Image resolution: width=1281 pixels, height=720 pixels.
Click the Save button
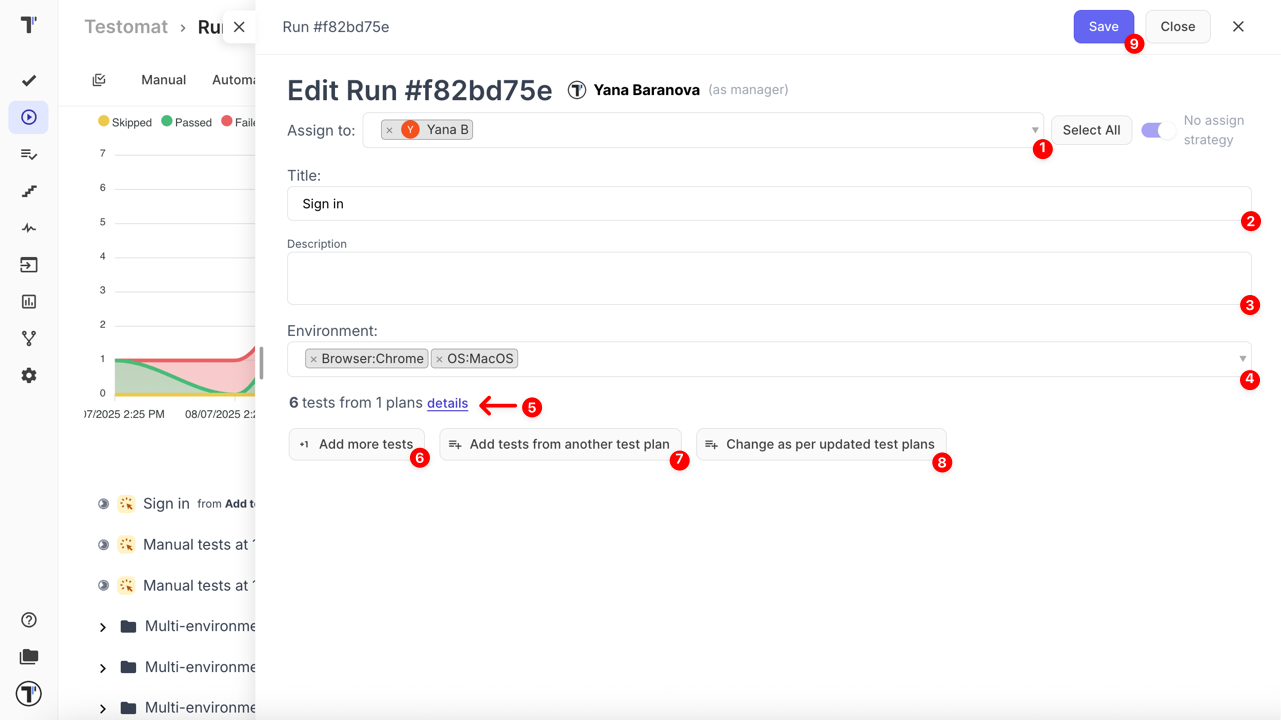1103,27
